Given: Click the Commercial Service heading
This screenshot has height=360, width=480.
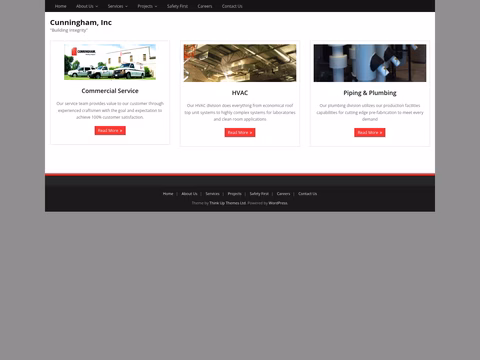Looking at the screenshot, I should 110,91.
